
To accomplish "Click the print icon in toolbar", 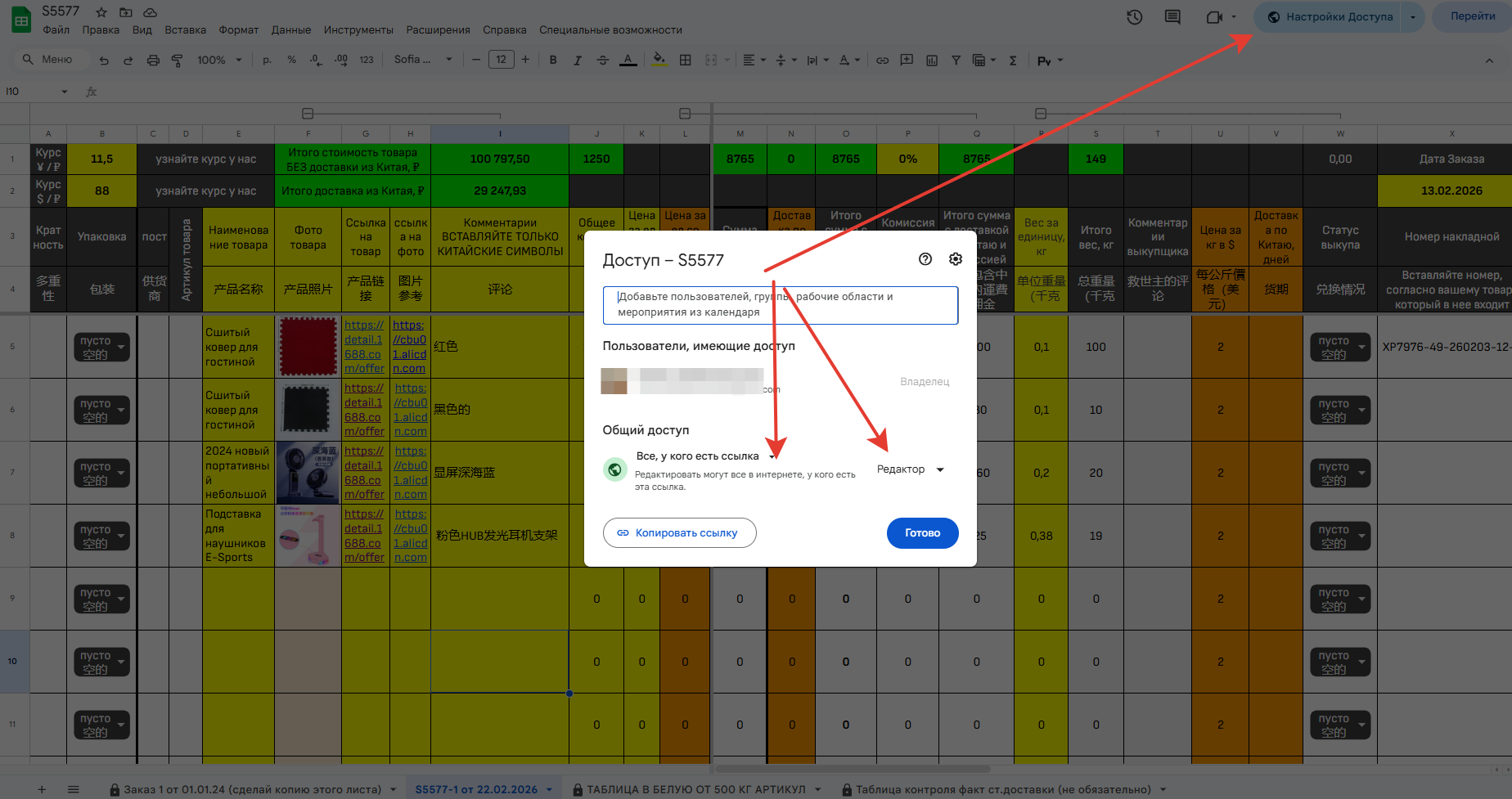I will (153, 60).
